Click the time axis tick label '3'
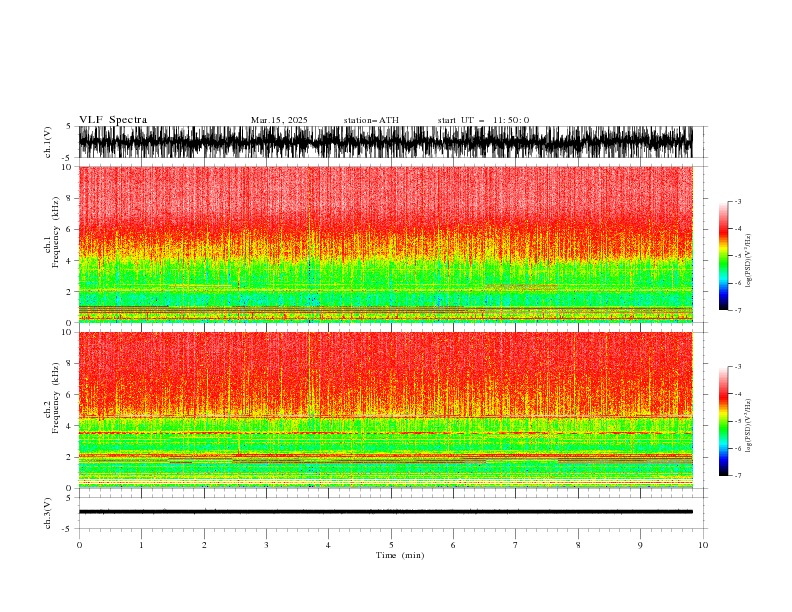 click(x=266, y=545)
